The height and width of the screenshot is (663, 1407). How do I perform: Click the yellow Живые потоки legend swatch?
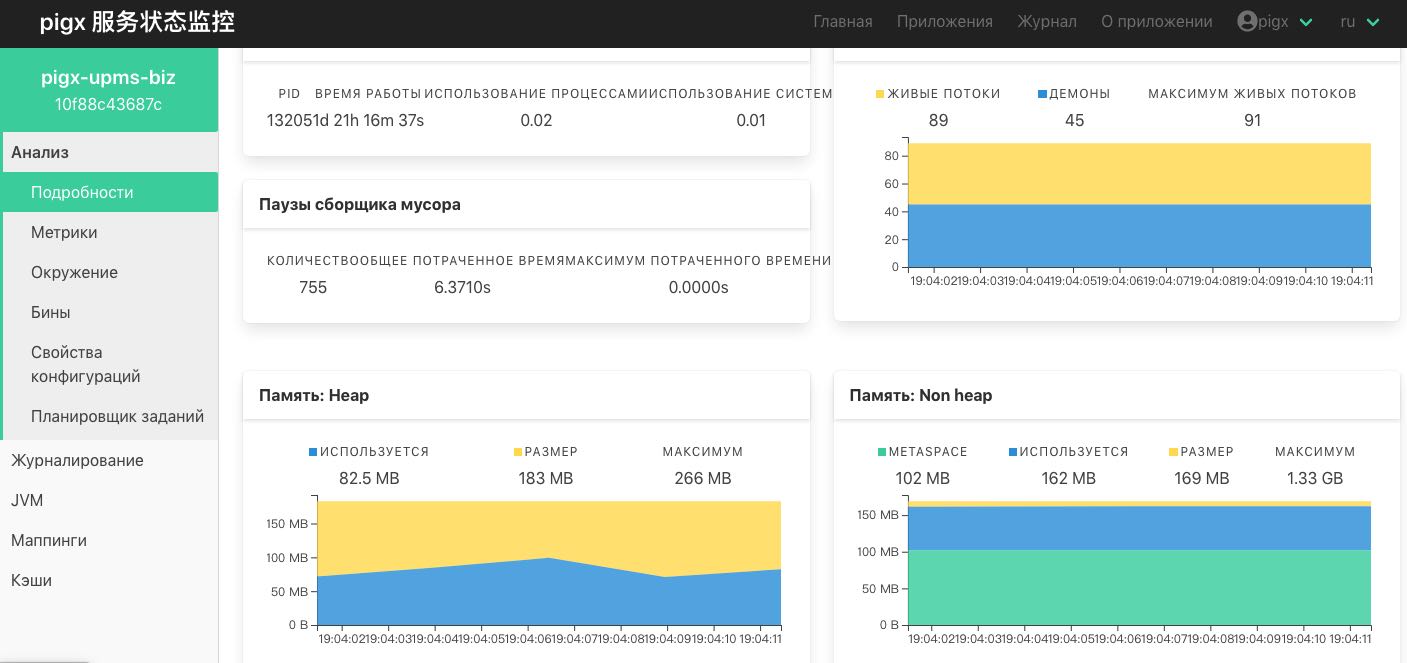point(880,94)
